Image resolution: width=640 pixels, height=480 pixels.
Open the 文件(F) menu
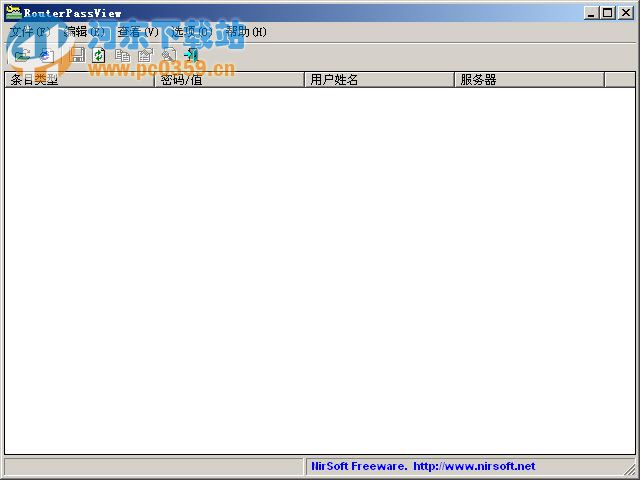[x=30, y=32]
